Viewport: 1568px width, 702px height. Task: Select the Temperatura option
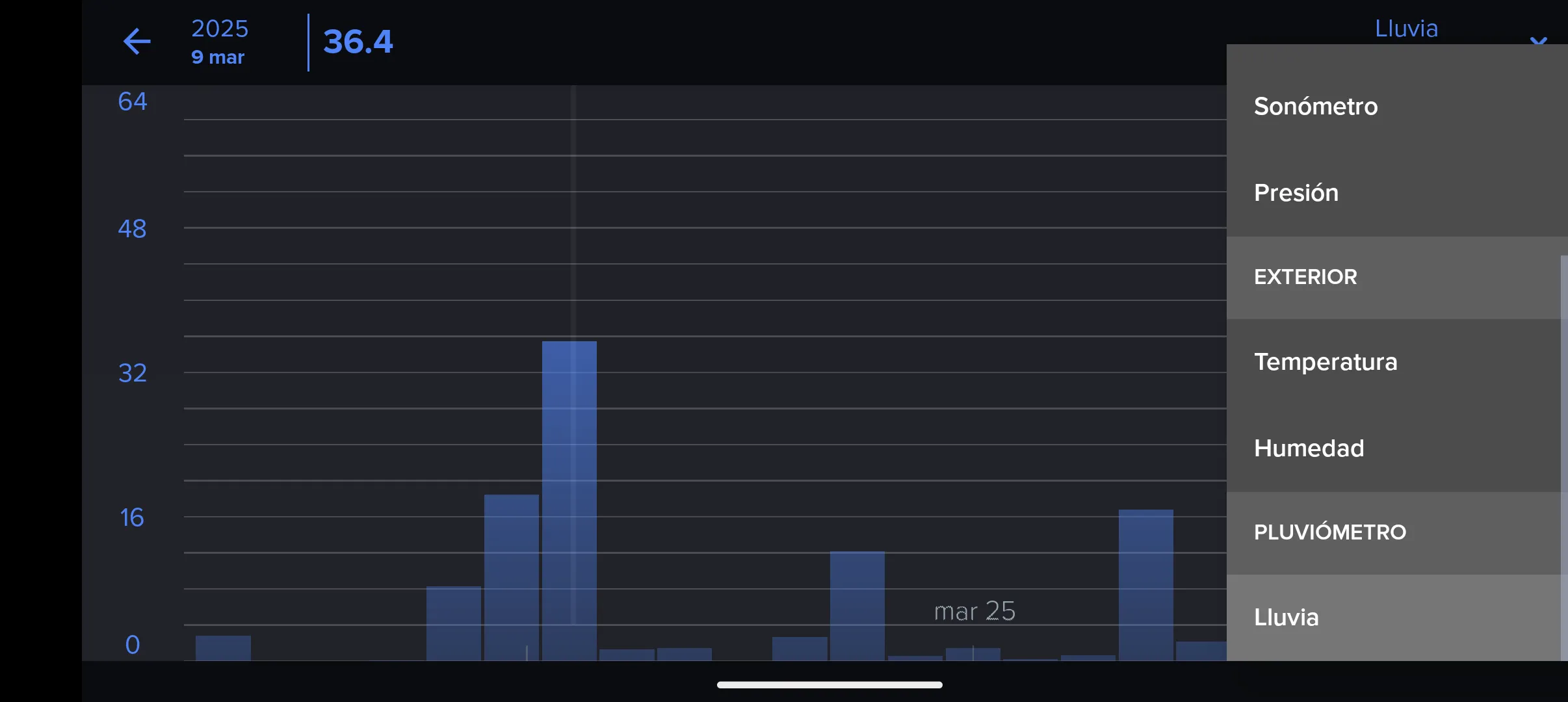click(1326, 362)
